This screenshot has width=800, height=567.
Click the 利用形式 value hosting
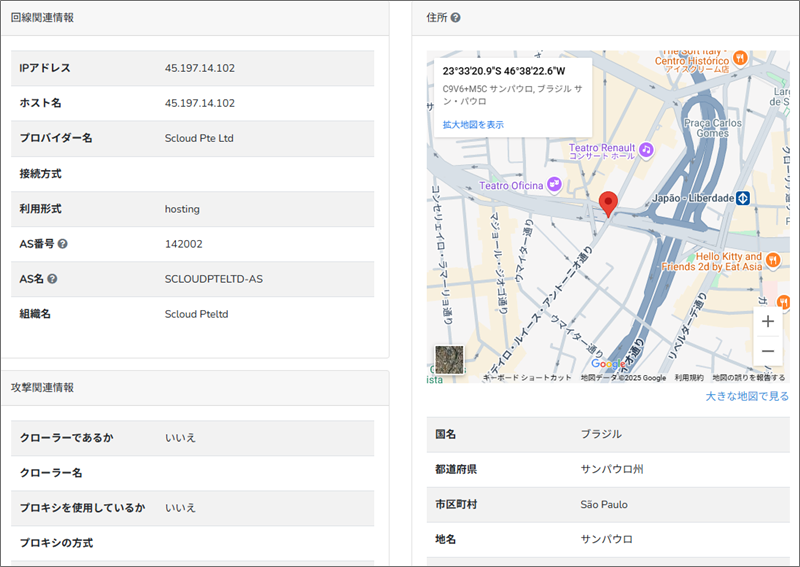tap(182, 209)
